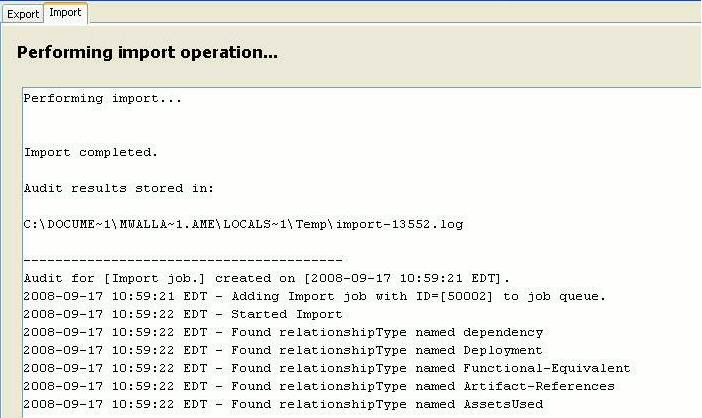Click the 'Adding Import job with ID=[50002]' line
Viewport: 702px width, 418px height.
pyautogui.click(x=314, y=296)
